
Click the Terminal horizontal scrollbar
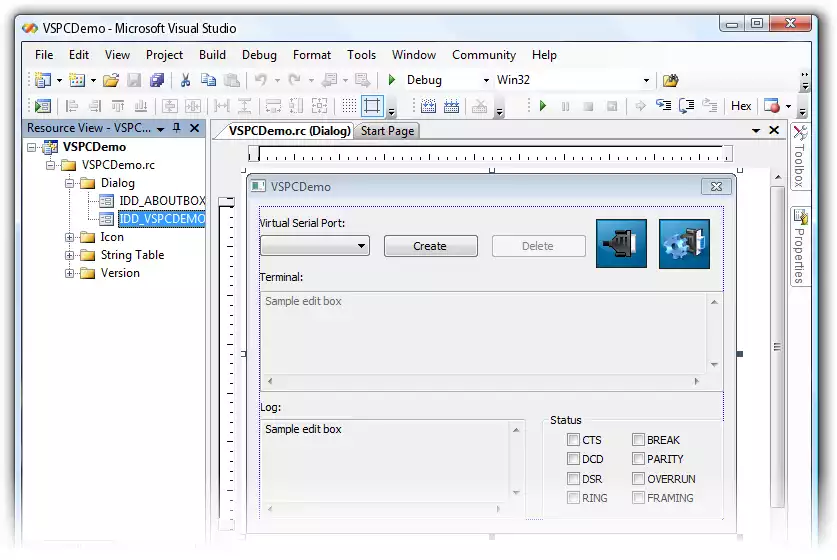click(x=483, y=381)
